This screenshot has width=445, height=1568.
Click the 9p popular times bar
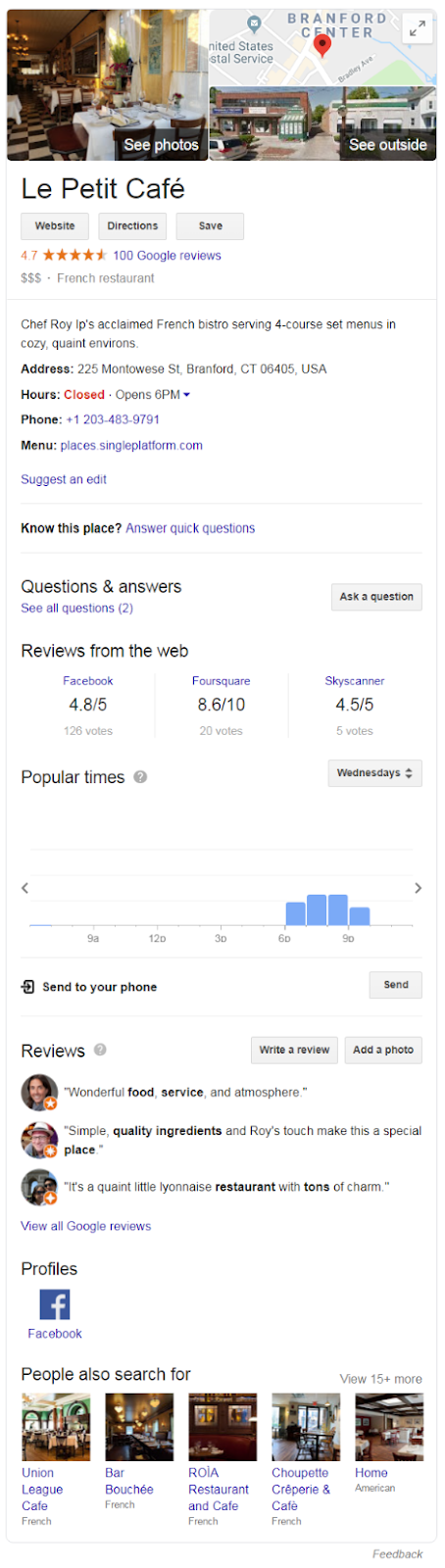tap(360, 916)
